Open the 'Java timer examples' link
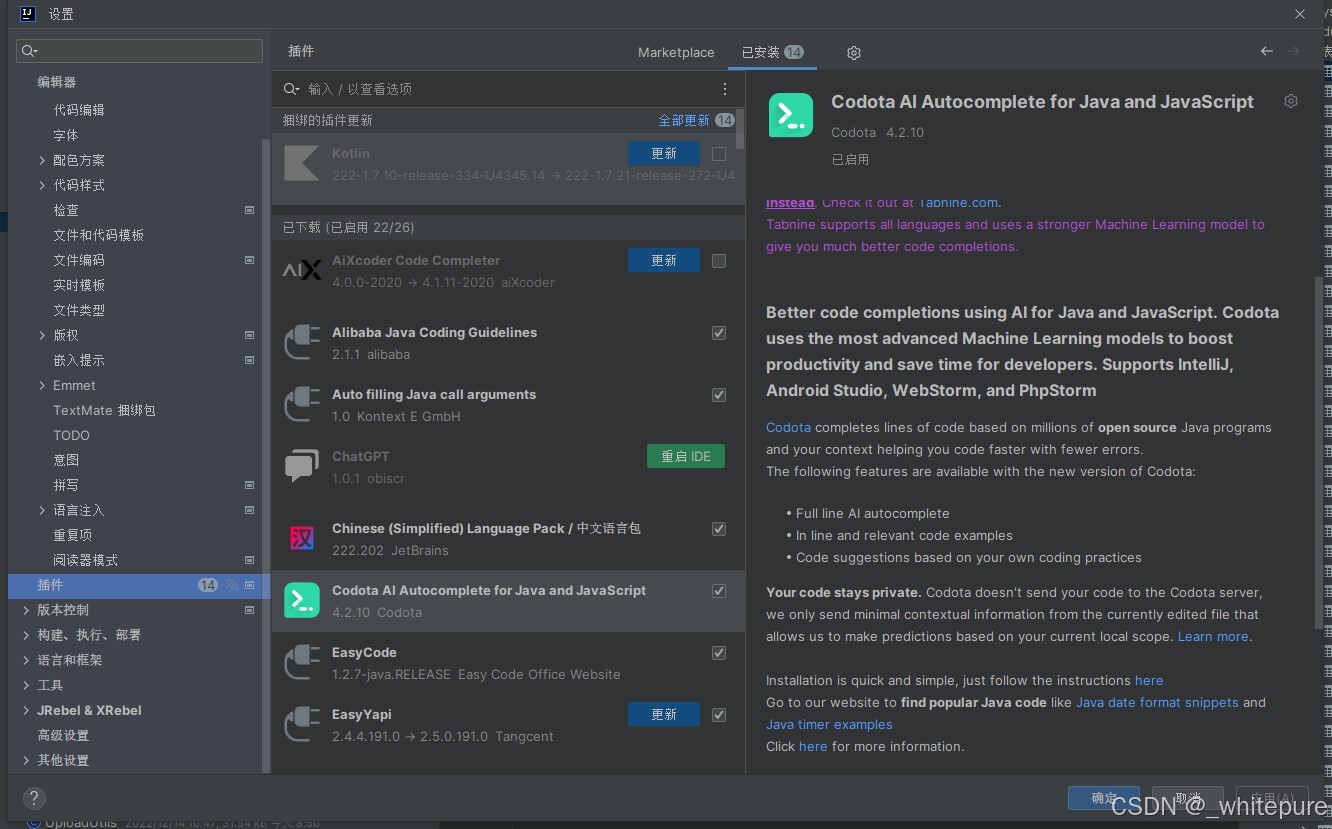This screenshot has width=1332, height=829. (x=829, y=724)
